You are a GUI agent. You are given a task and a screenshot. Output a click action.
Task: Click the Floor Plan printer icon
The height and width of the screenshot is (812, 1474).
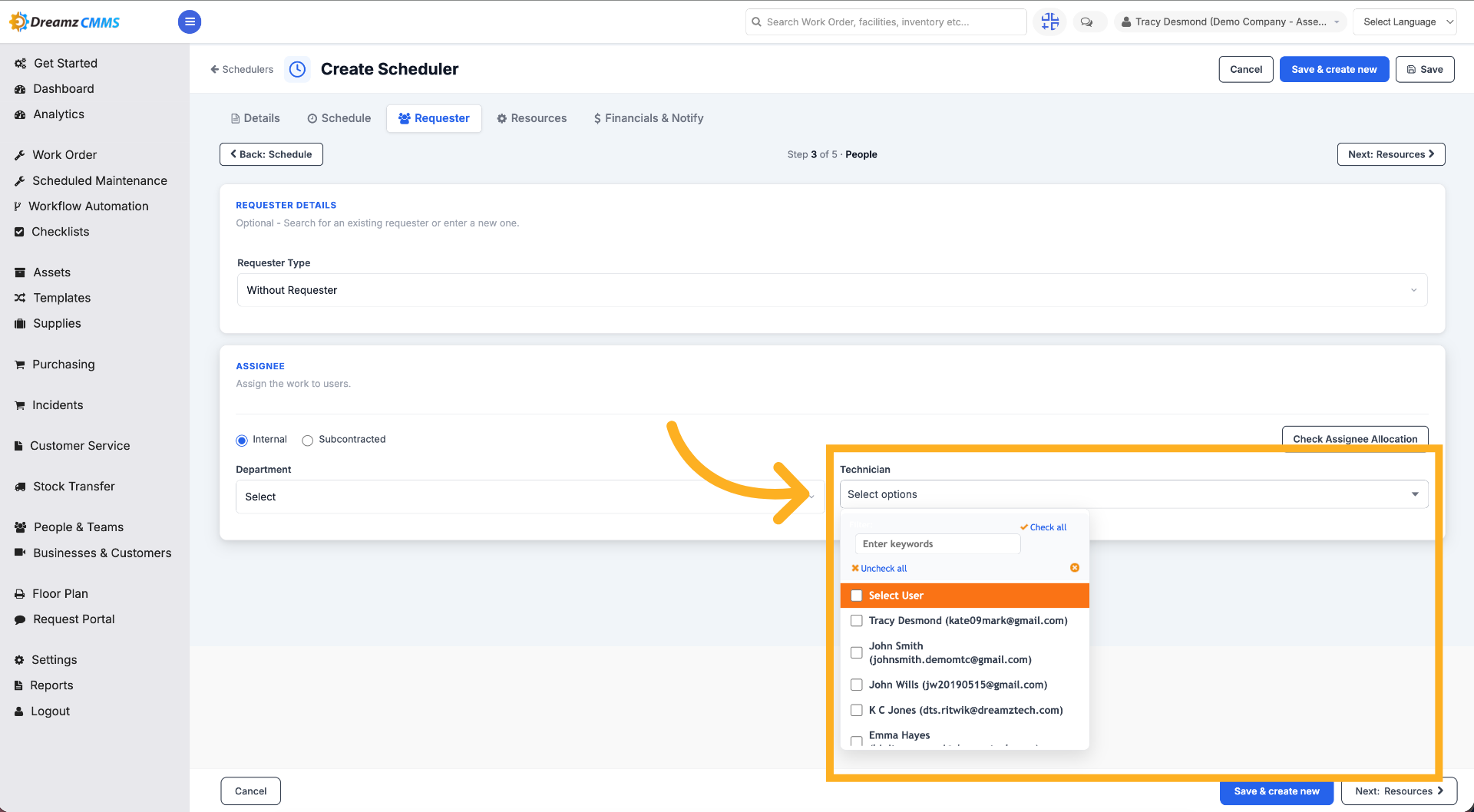point(19,594)
